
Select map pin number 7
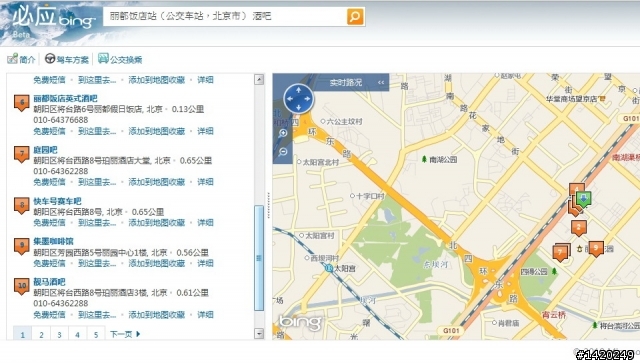tap(560, 253)
